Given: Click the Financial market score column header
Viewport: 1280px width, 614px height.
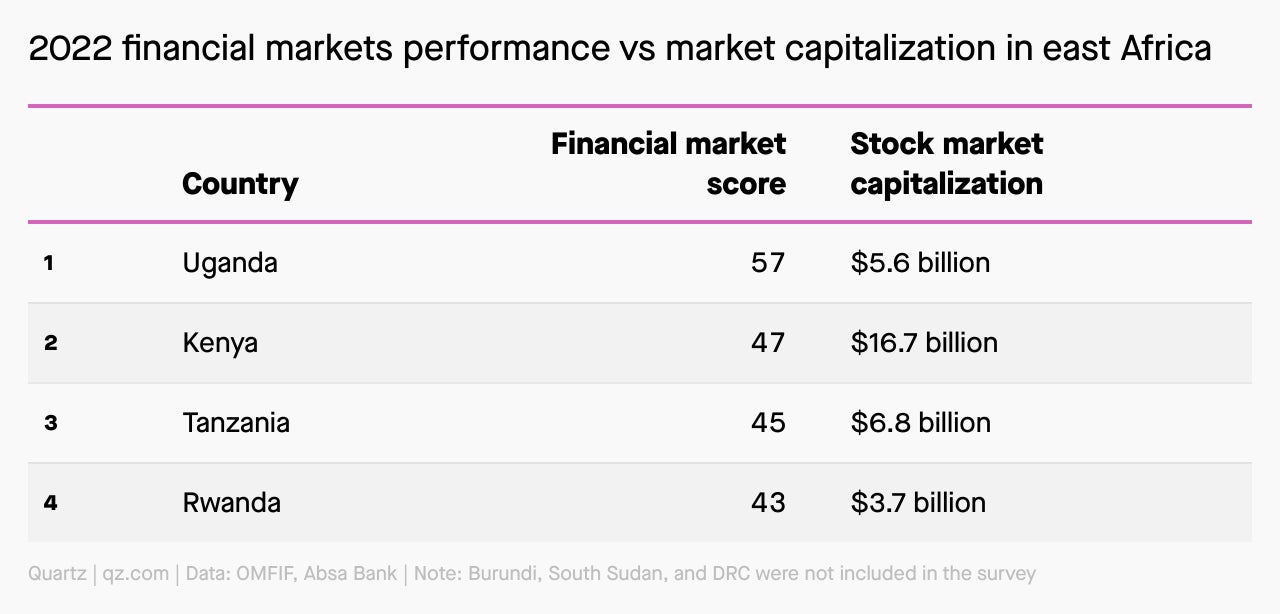Looking at the screenshot, I should pos(669,164).
